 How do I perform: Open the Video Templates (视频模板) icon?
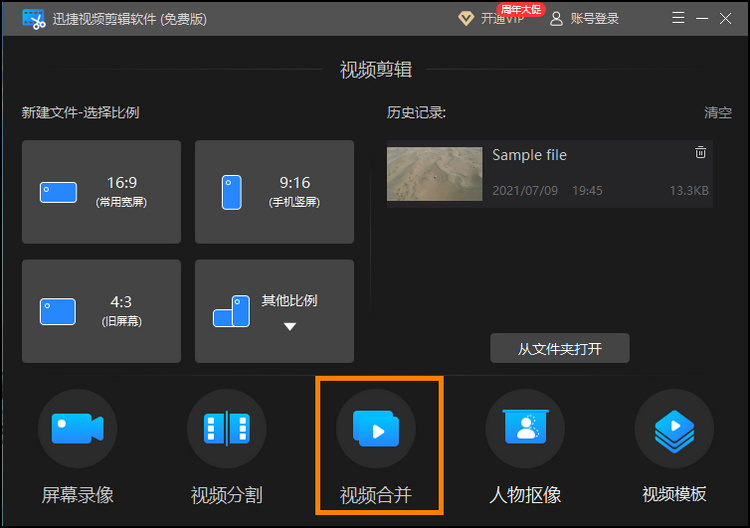(x=674, y=428)
